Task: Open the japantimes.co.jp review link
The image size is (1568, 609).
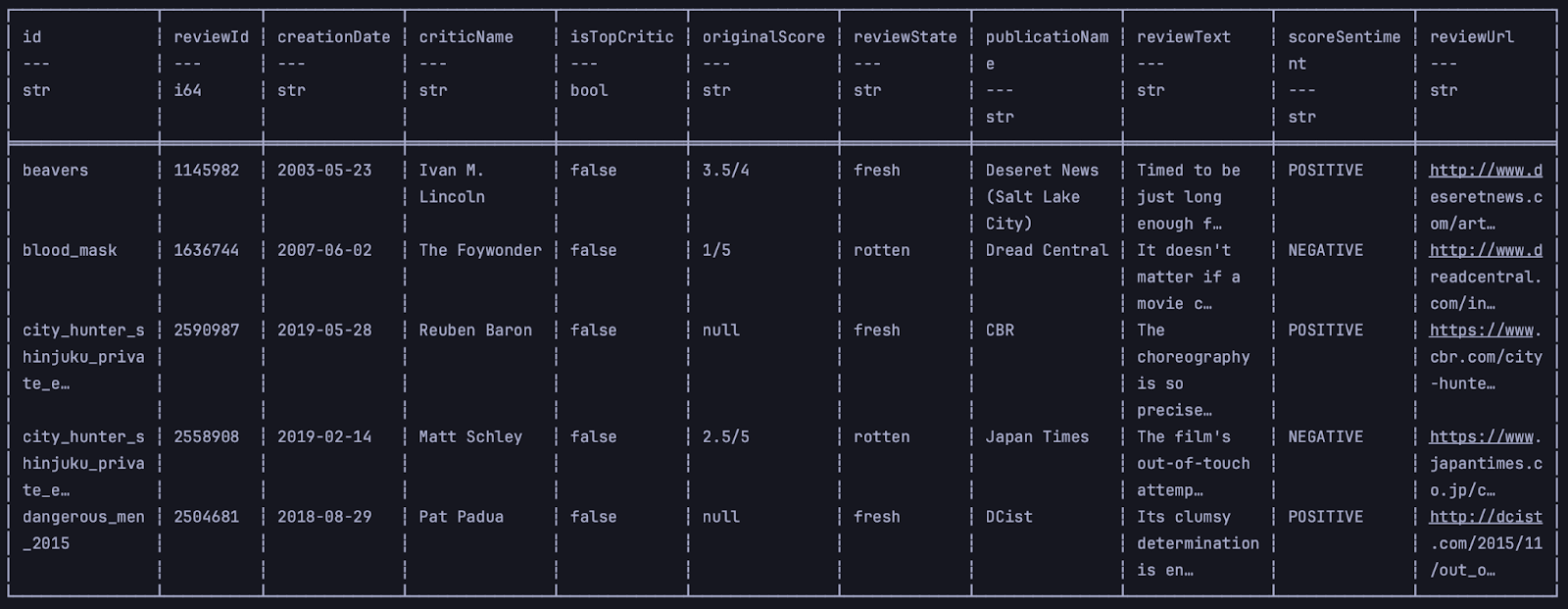Action: coord(1485,437)
